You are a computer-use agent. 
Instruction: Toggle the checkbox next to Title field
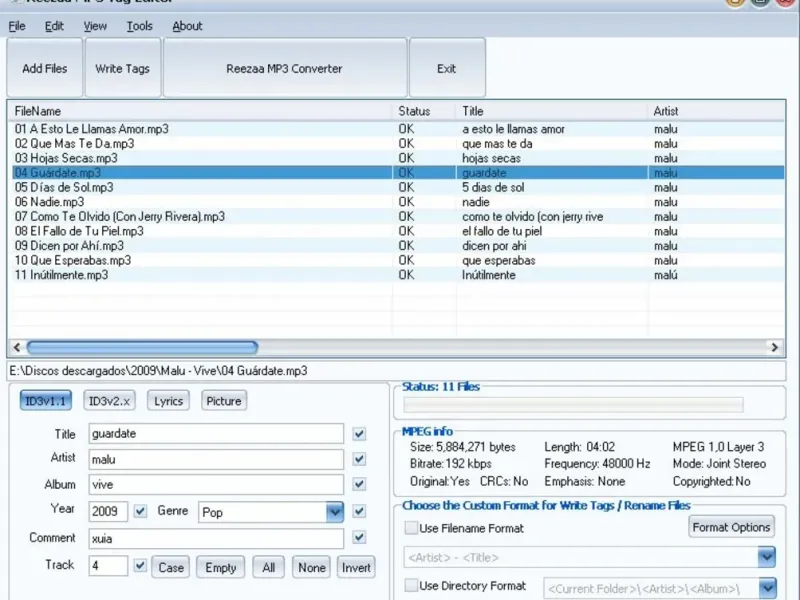pos(359,434)
